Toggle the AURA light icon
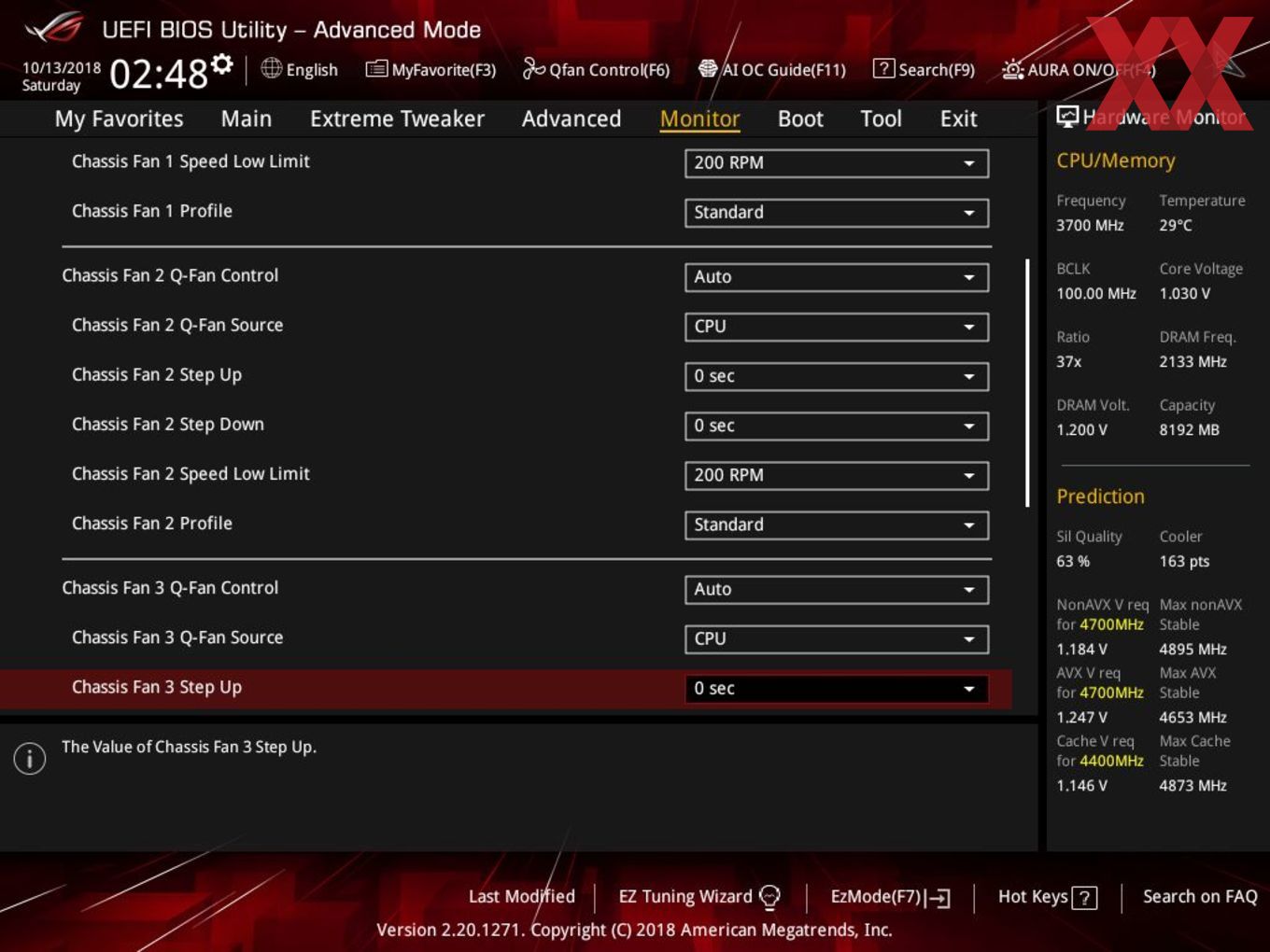The height and width of the screenshot is (952, 1270). (1012, 69)
